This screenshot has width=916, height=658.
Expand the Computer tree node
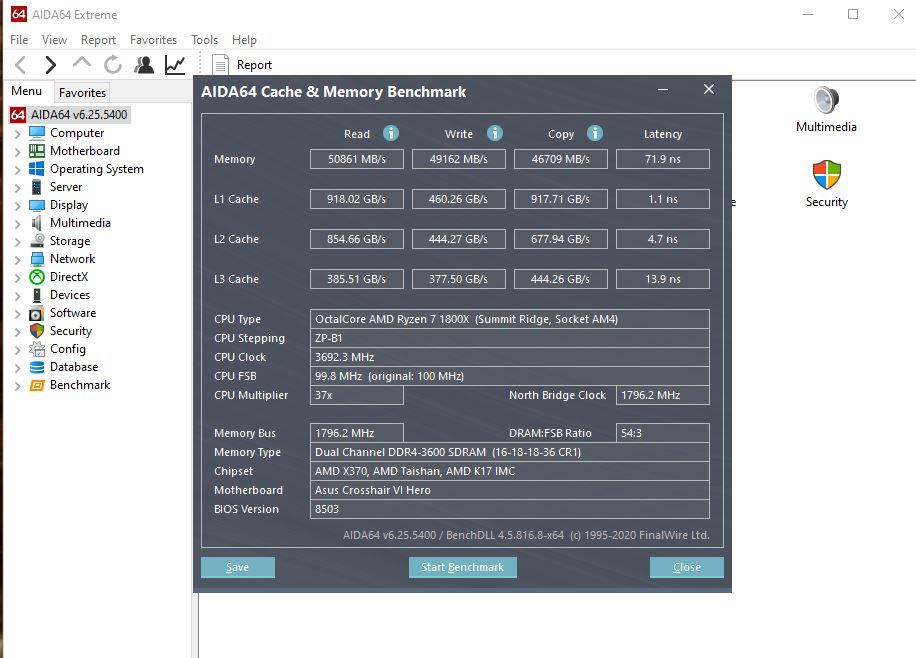point(18,134)
